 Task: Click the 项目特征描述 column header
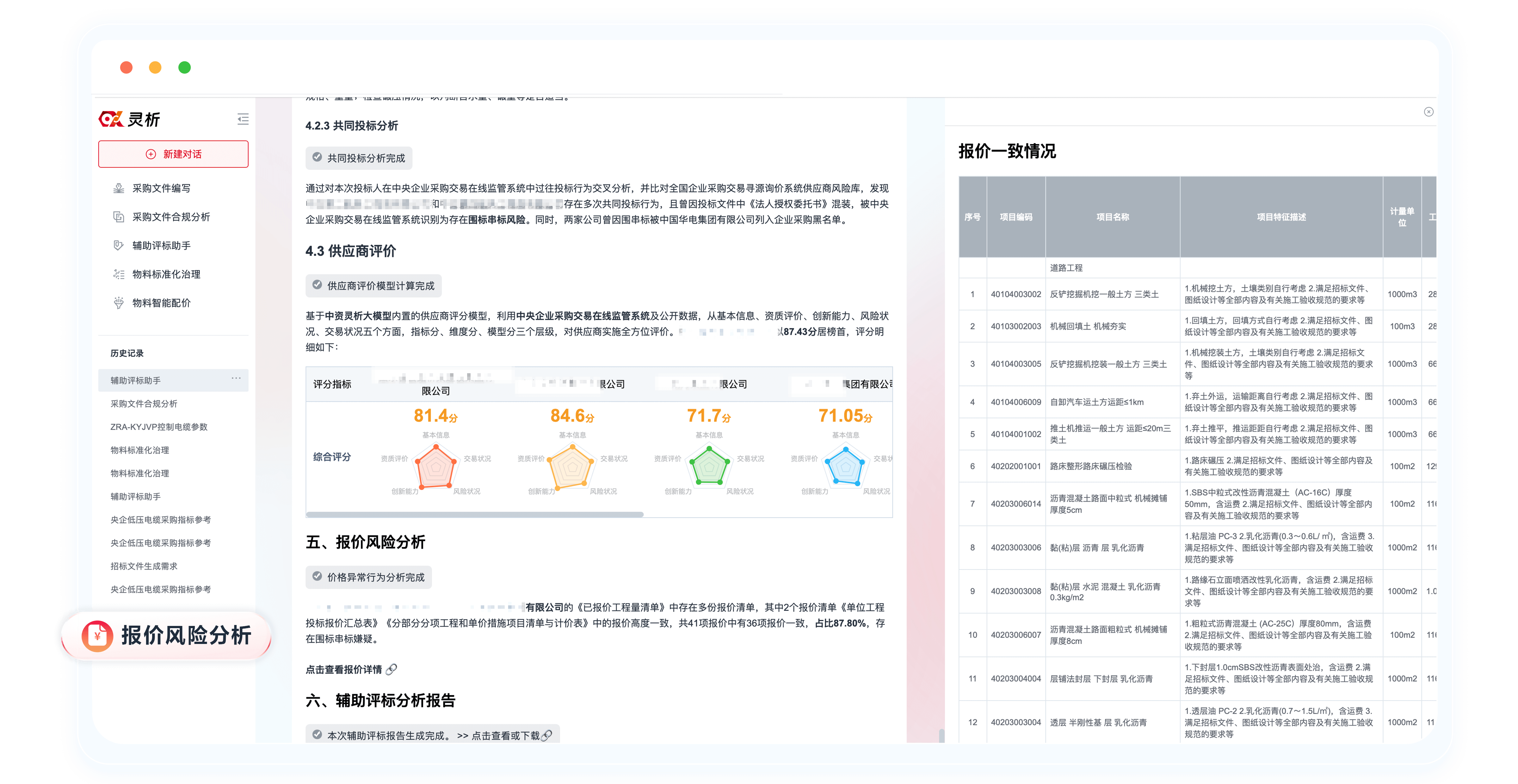1281,217
